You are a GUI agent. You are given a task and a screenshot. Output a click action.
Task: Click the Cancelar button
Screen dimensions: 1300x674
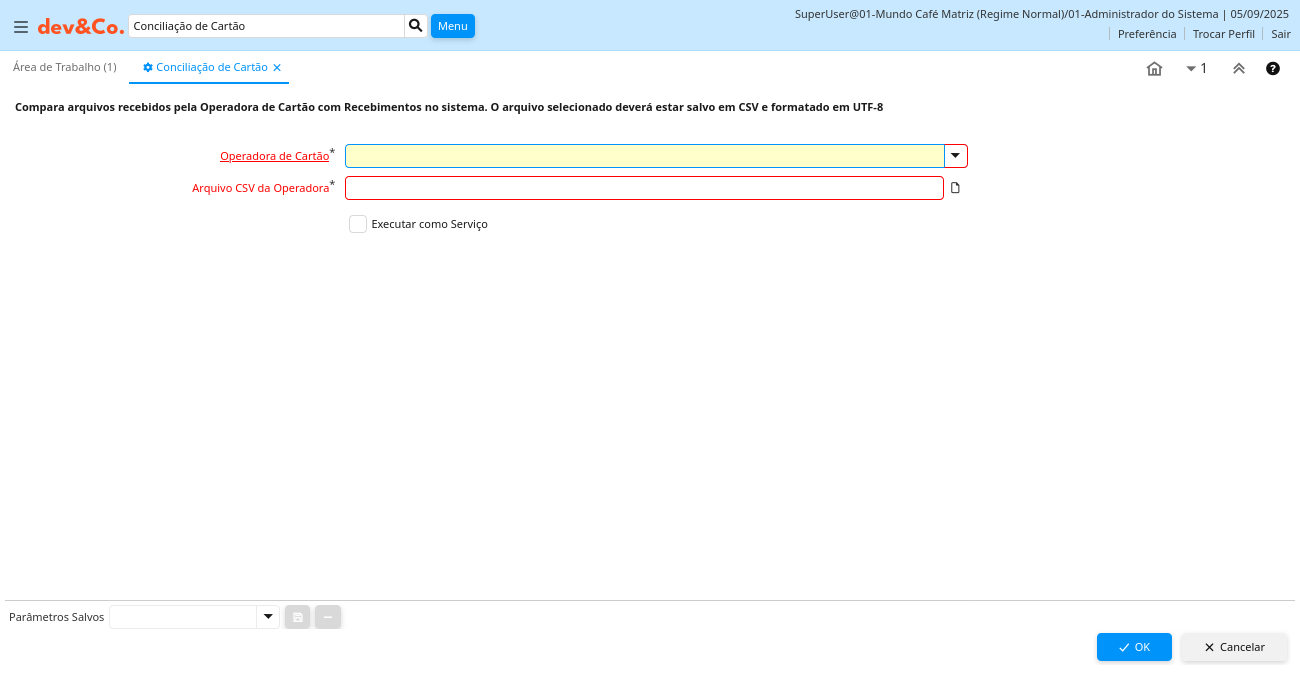[x=1234, y=647]
